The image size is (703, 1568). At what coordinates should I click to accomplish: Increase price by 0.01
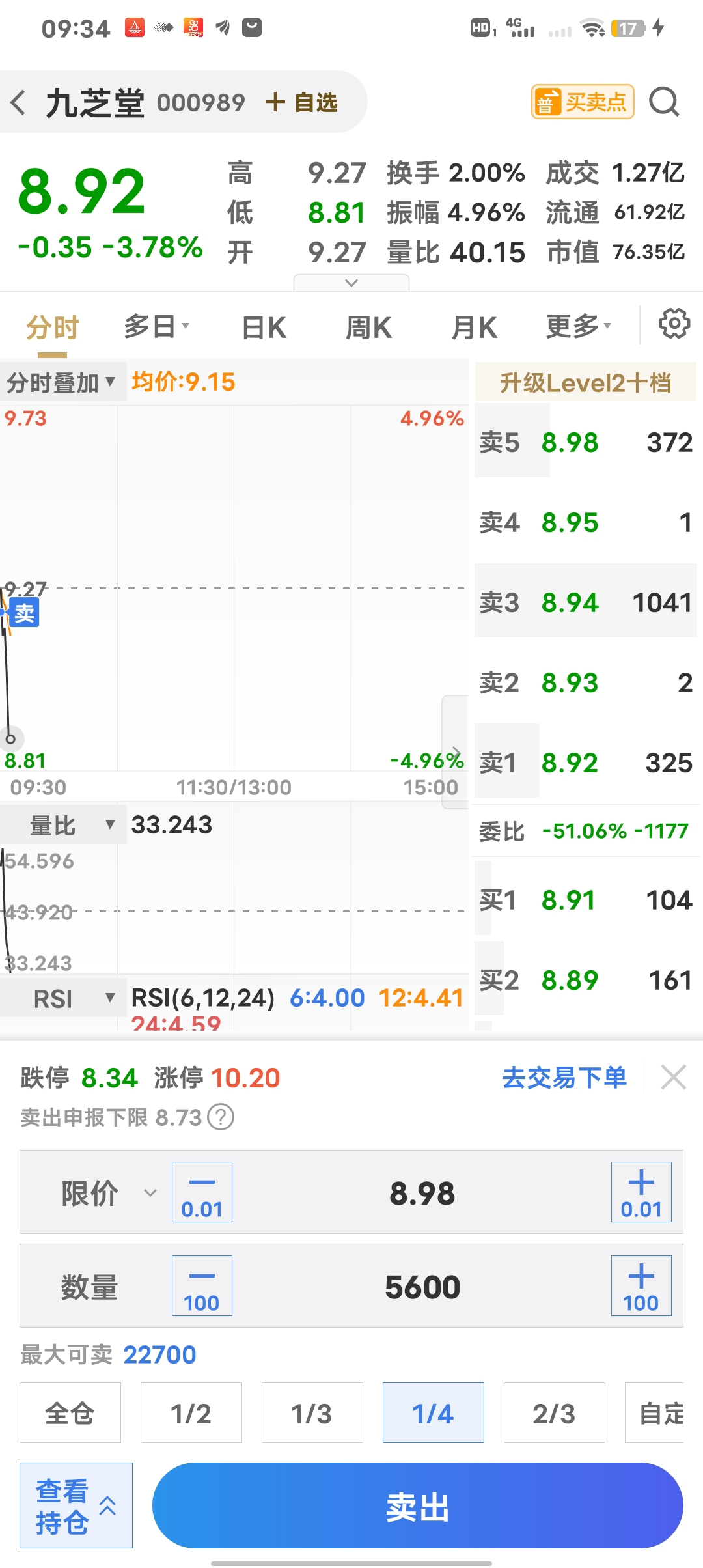click(641, 1192)
